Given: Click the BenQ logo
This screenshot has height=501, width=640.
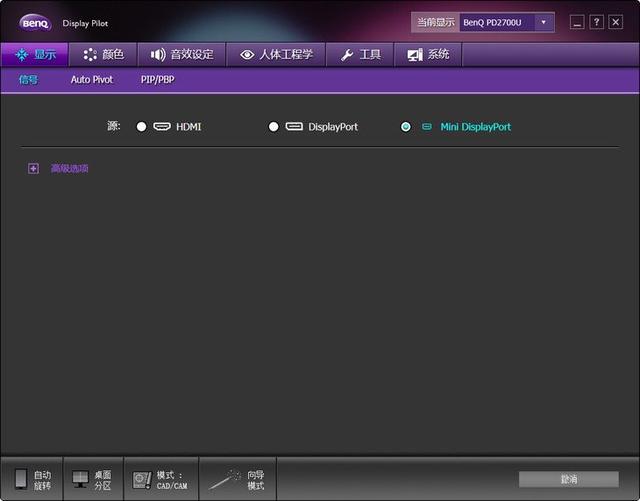Looking at the screenshot, I should tap(35, 23).
